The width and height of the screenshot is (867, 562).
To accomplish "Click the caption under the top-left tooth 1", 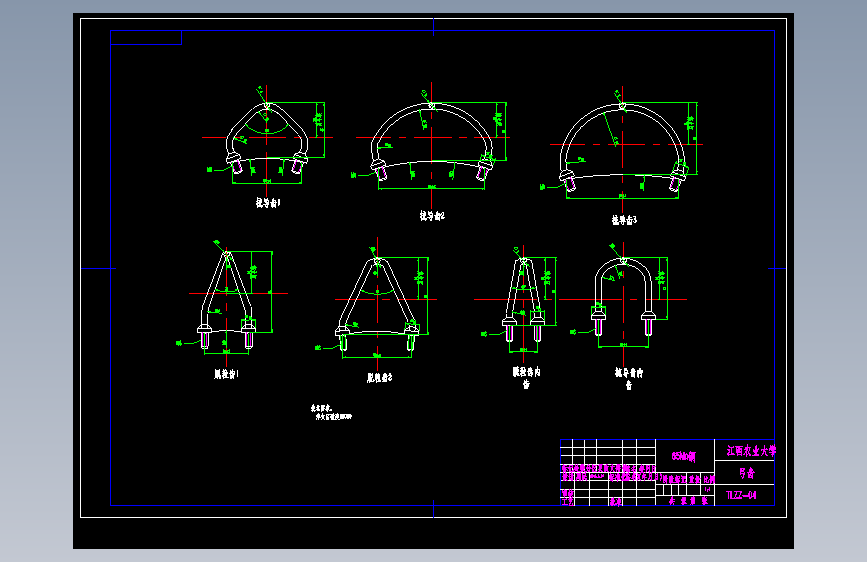I will point(268,203).
